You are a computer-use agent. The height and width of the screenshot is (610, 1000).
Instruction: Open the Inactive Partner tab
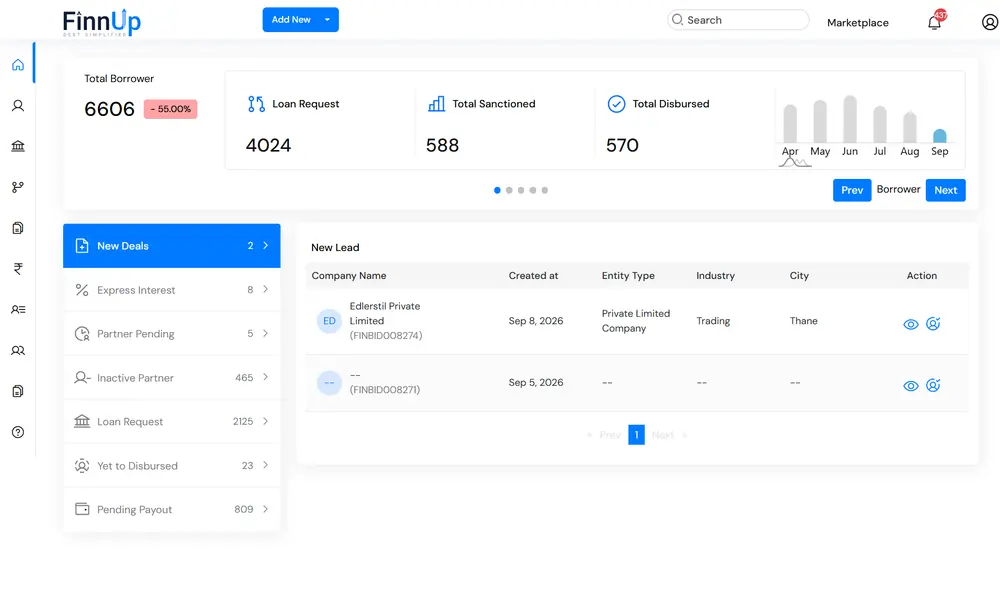[x=172, y=378]
